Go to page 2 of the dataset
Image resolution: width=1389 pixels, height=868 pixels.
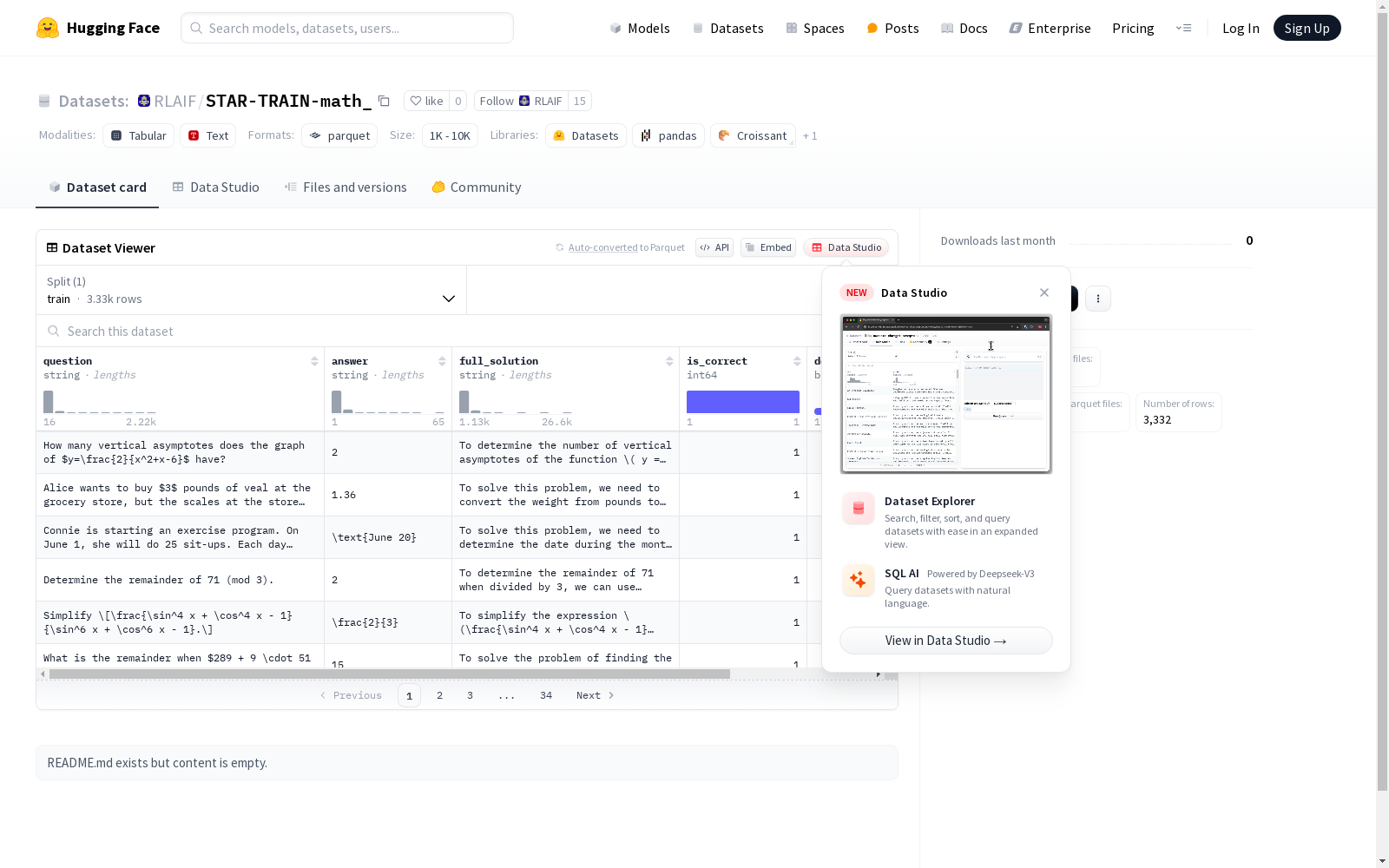(440, 695)
